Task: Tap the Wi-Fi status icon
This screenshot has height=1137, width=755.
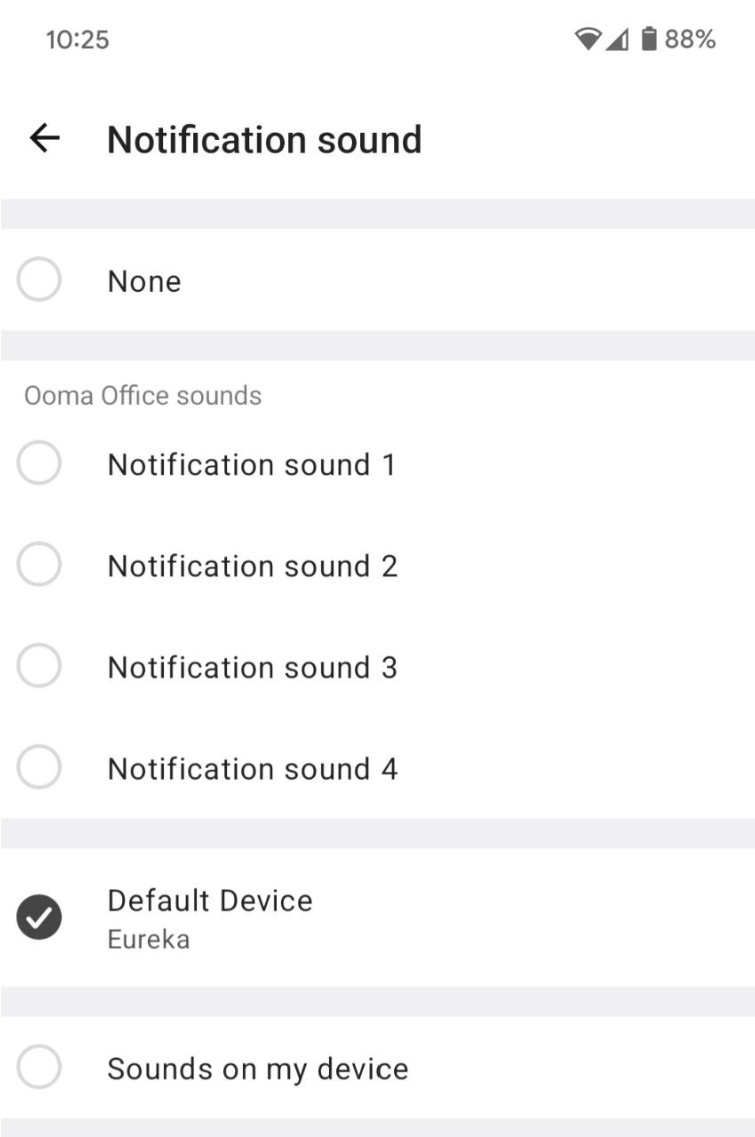Action: click(587, 38)
